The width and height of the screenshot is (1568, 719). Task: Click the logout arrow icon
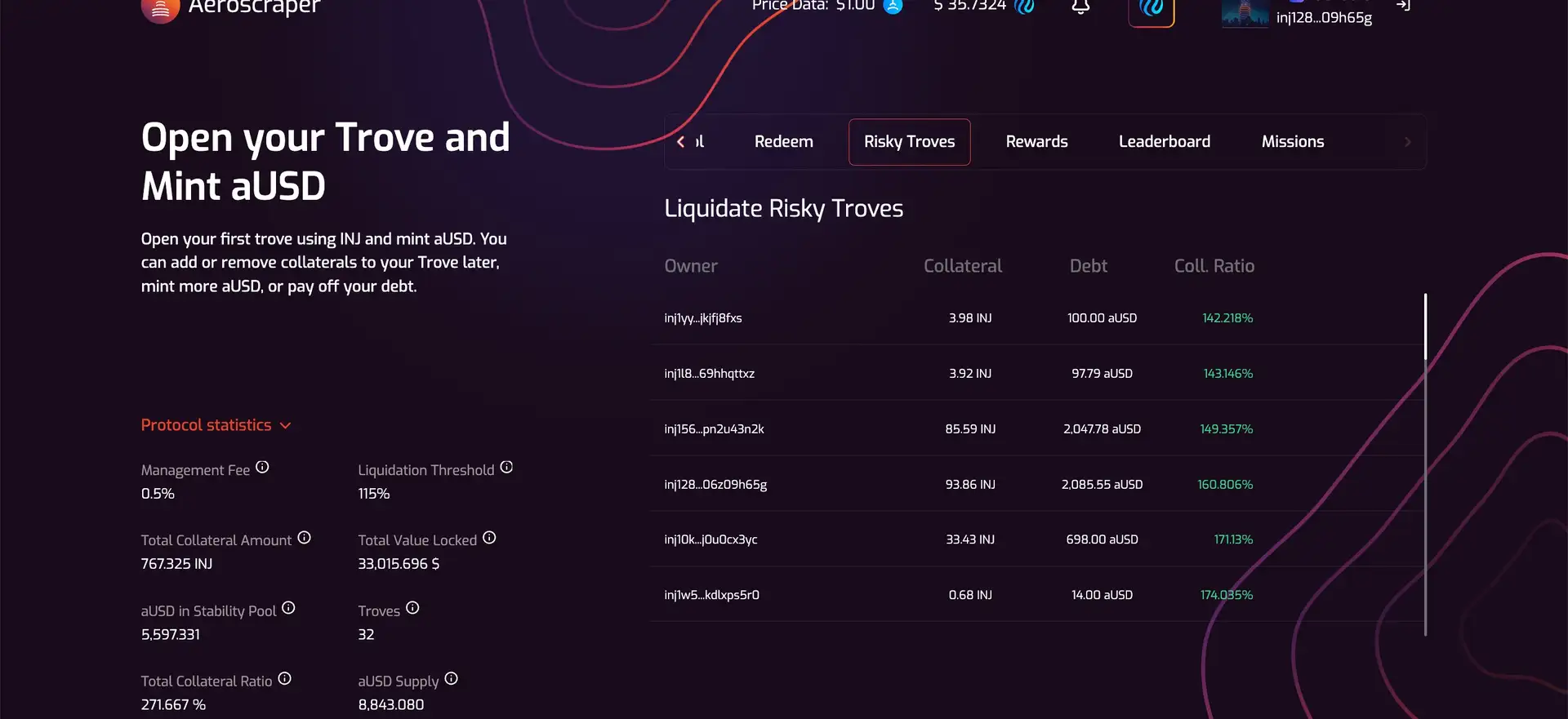coord(1403,6)
